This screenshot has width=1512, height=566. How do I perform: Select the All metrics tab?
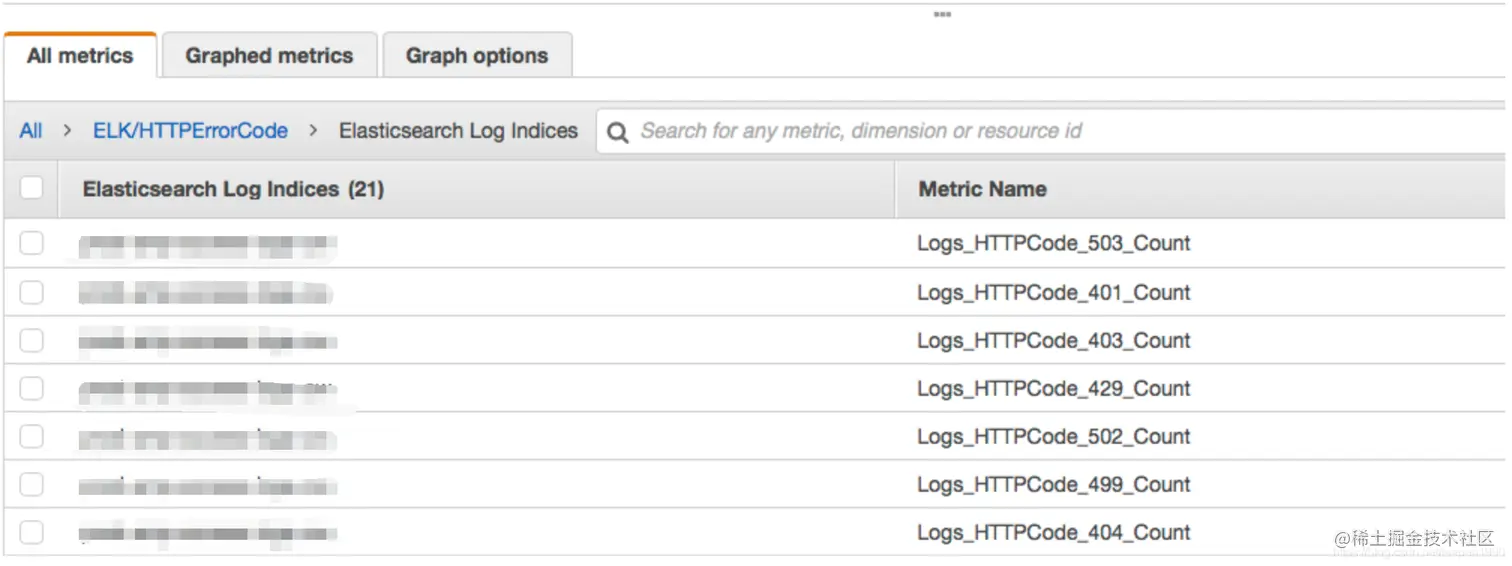(80, 56)
